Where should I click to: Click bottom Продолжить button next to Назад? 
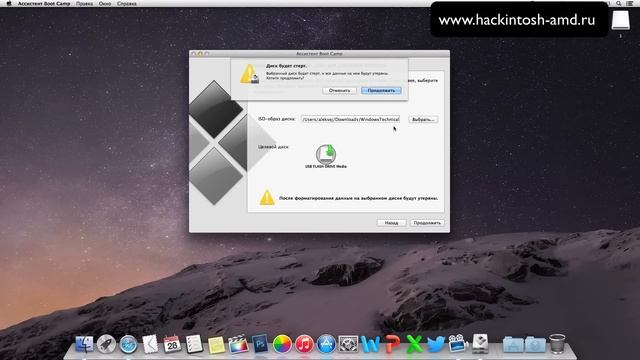pyautogui.click(x=427, y=223)
